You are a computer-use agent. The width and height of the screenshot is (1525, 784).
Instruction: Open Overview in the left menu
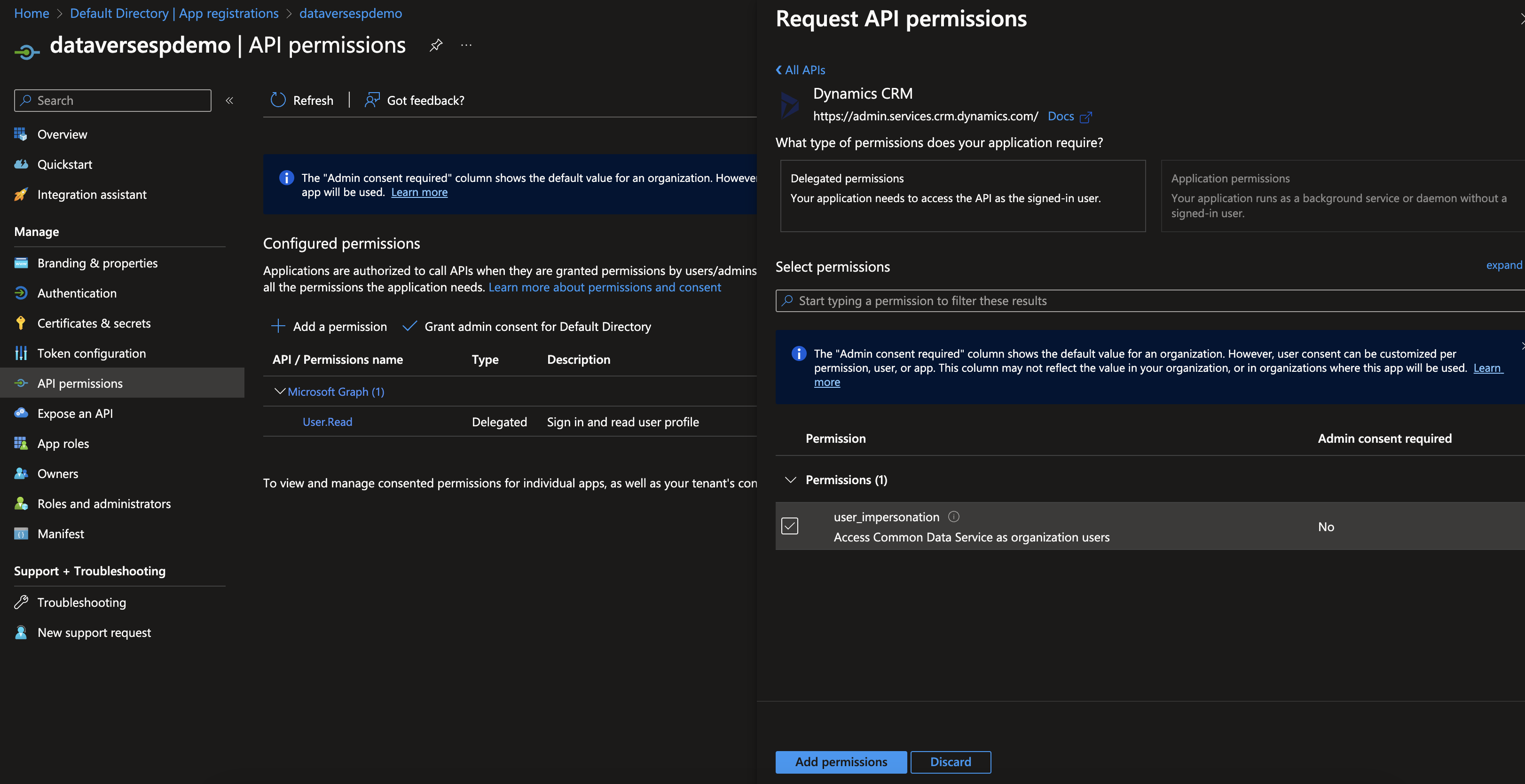[62, 134]
